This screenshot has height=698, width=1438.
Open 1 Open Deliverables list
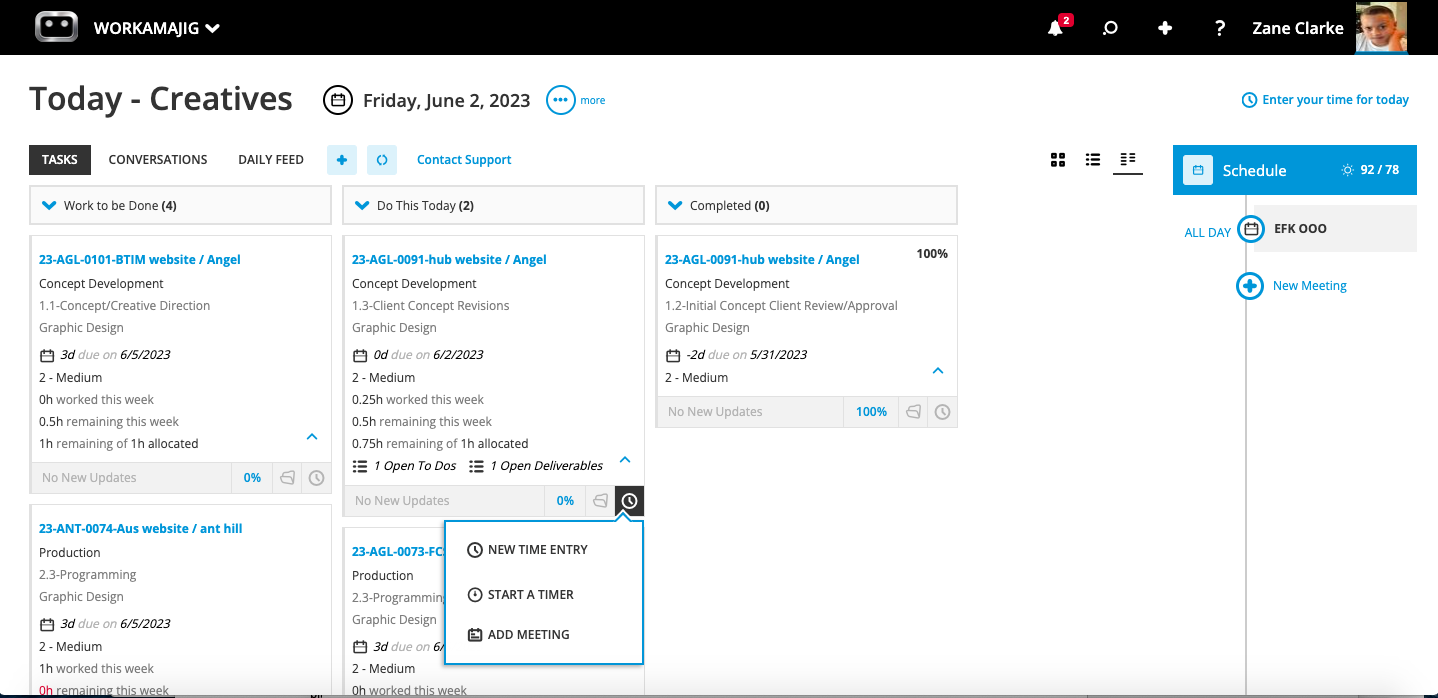536,466
